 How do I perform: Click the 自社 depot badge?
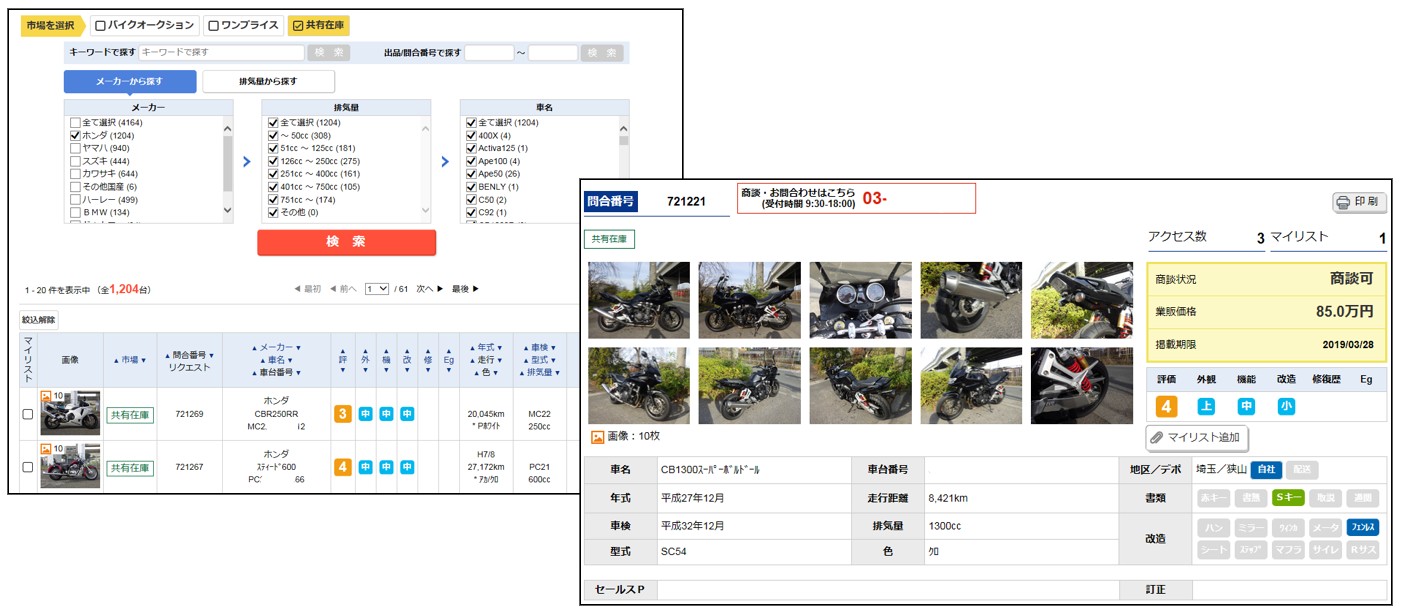pos(1266,470)
